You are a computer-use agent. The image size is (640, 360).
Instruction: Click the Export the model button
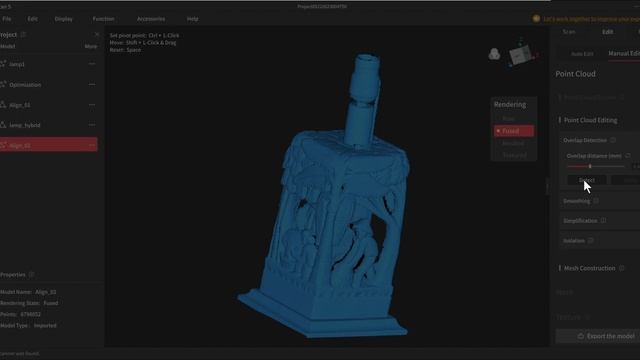point(598,336)
